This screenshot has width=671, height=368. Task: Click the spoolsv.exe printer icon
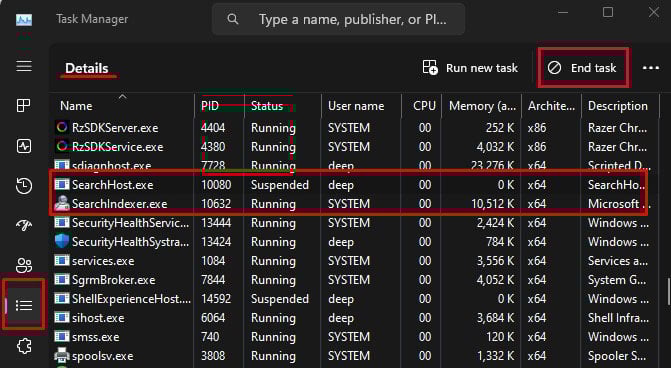pyautogui.click(x=62, y=355)
